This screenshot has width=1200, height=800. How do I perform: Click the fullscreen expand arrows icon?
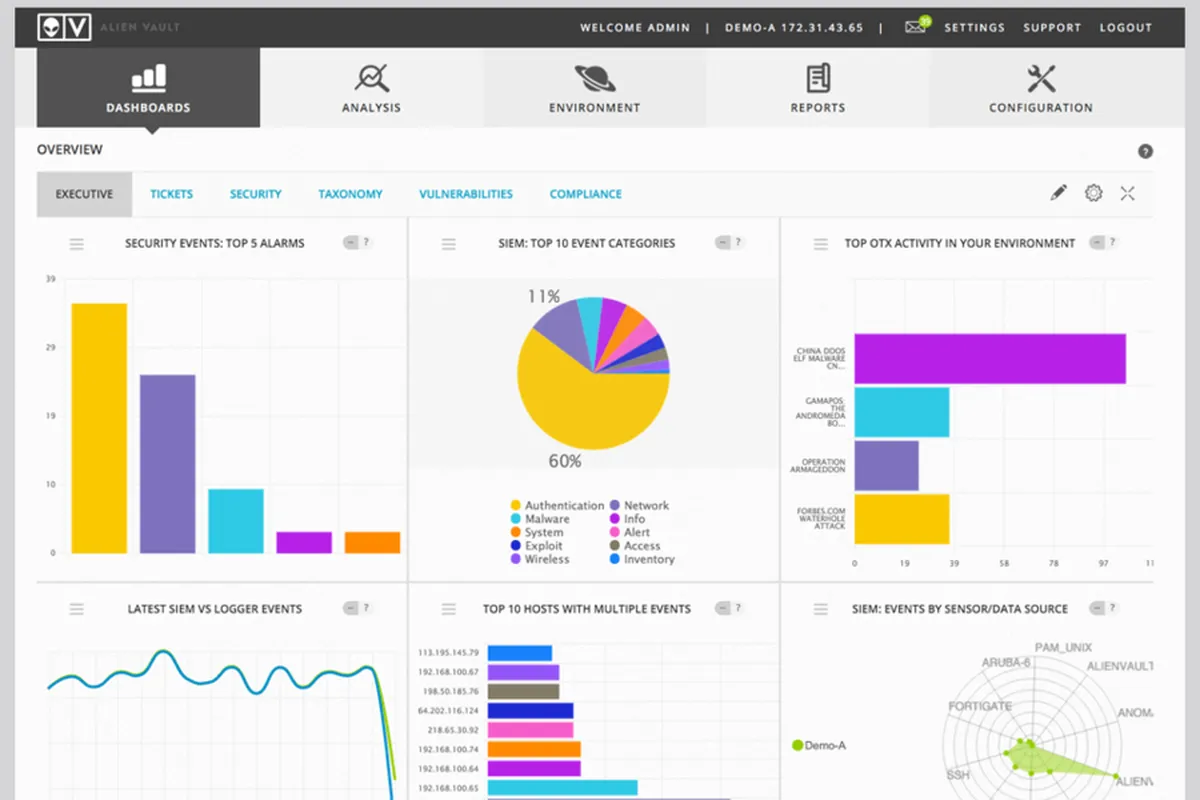click(x=1127, y=193)
